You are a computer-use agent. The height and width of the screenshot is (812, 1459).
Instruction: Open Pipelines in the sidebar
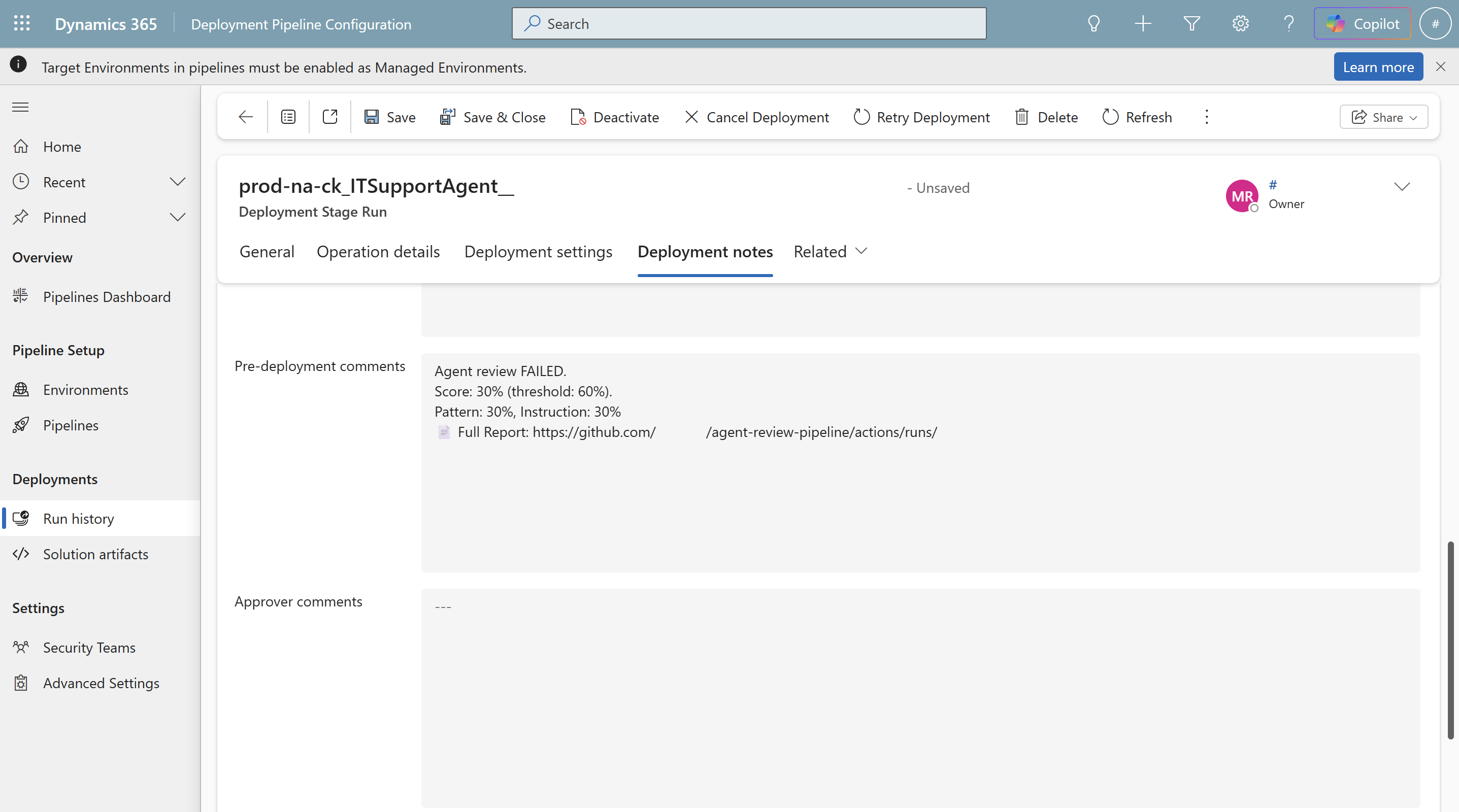(100, 426)
